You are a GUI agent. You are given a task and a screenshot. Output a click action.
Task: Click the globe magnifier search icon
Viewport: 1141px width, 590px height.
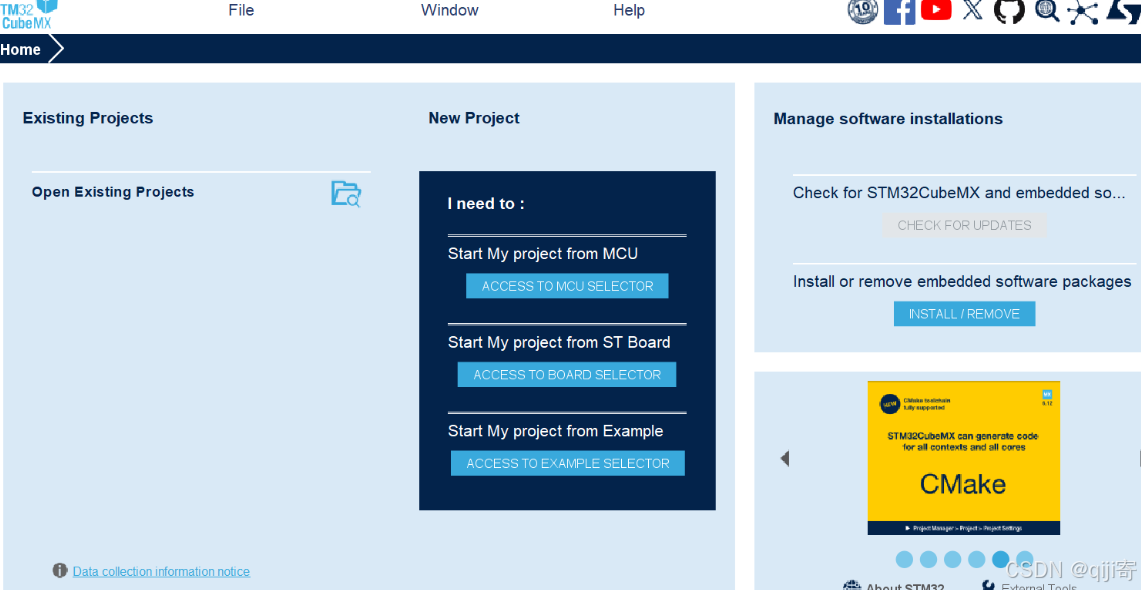[x=1046, y=10]
